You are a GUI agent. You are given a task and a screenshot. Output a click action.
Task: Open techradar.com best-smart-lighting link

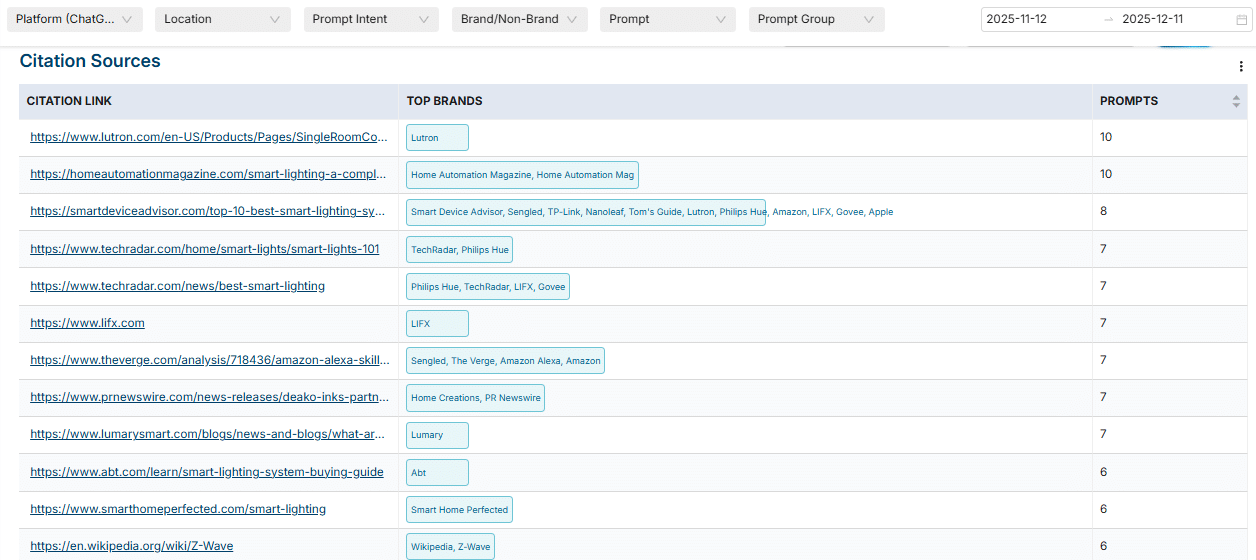point(177,286)
